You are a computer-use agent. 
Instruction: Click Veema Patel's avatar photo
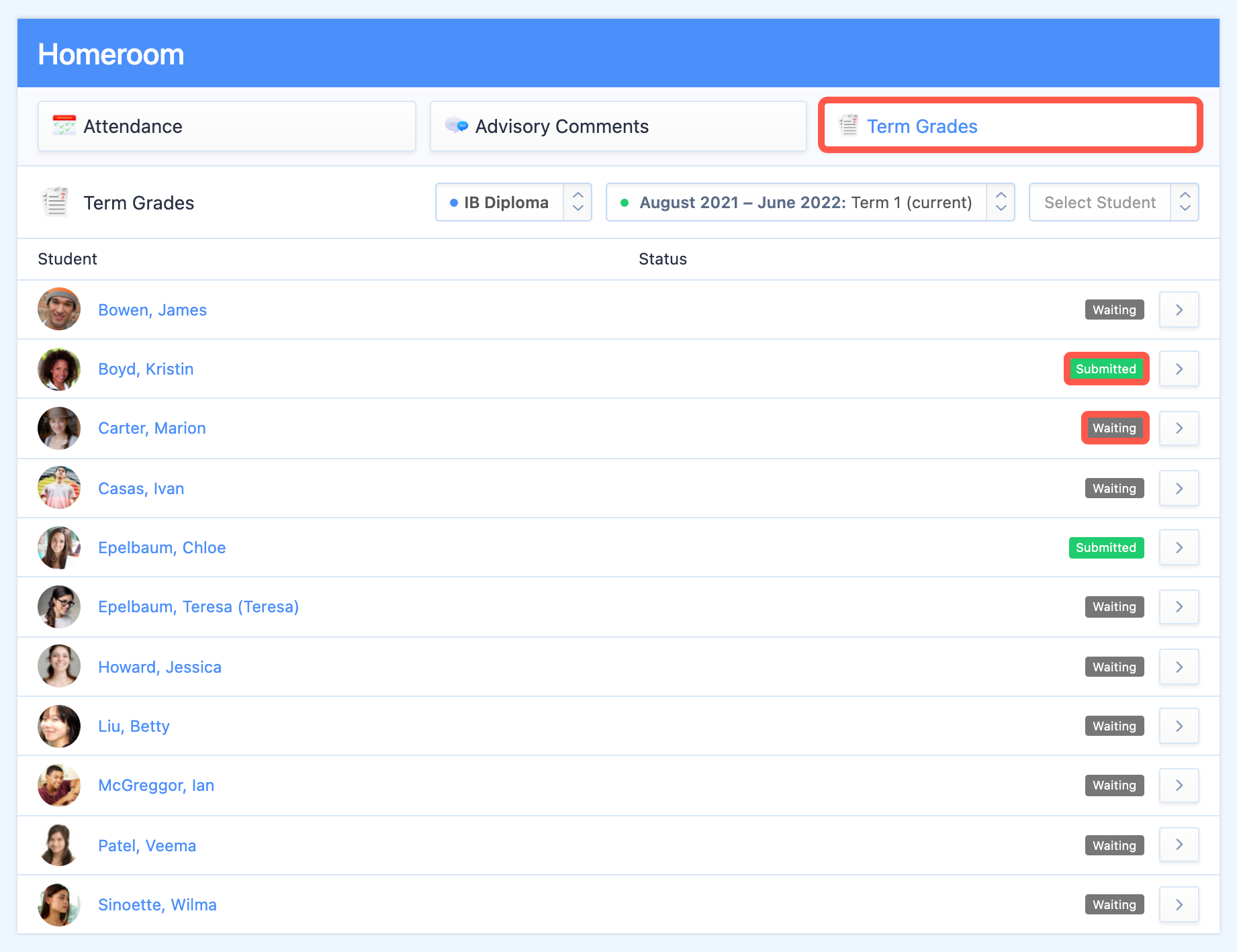pos(59,845)
